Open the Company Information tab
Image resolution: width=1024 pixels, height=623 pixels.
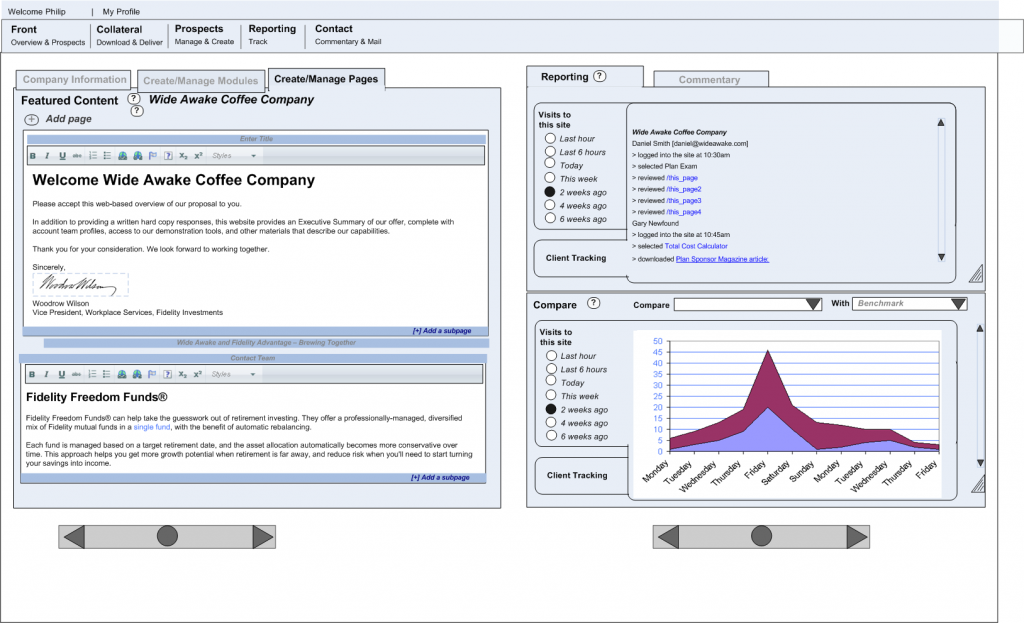point(74,80)
